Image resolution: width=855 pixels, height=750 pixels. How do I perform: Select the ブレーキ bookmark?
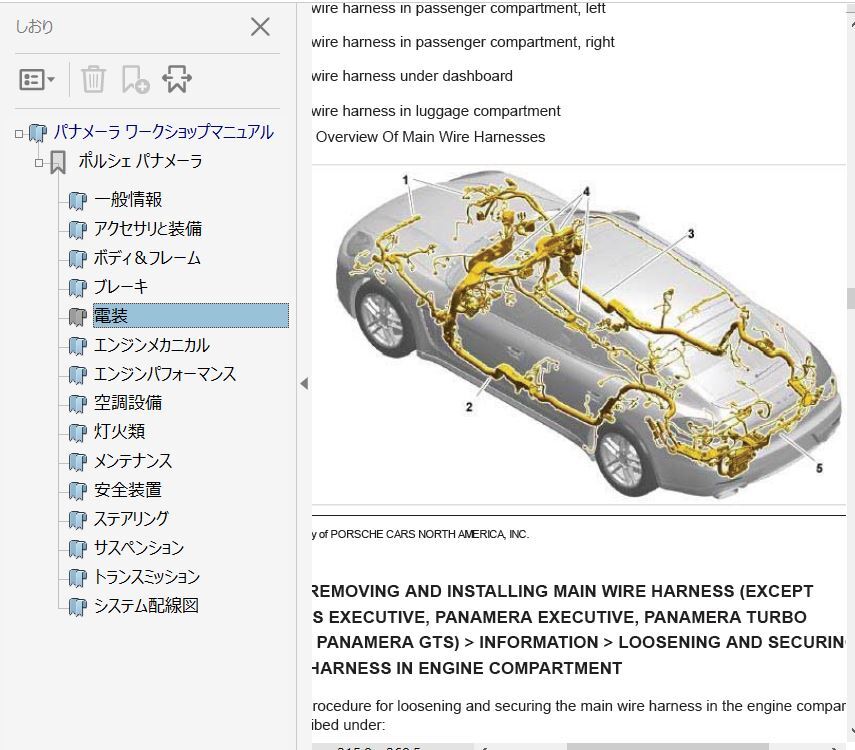click(x=121, y=286)
